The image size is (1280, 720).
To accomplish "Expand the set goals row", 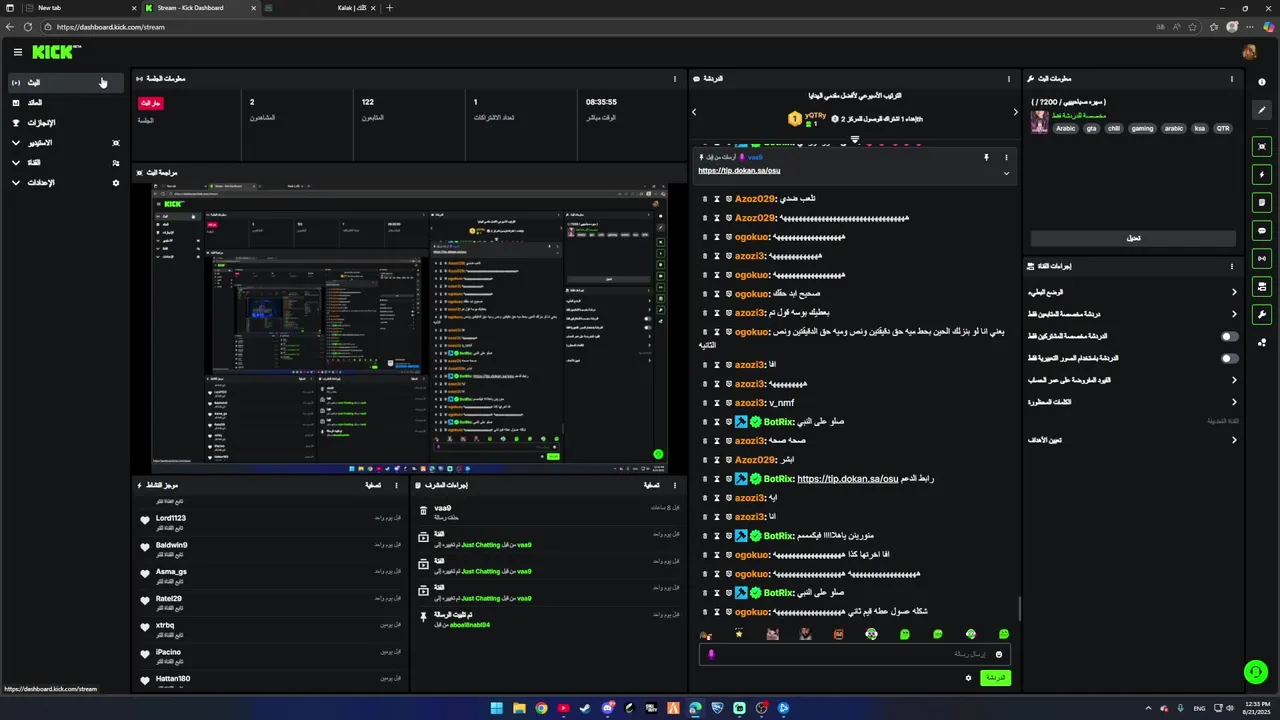I will (1133, 440).
